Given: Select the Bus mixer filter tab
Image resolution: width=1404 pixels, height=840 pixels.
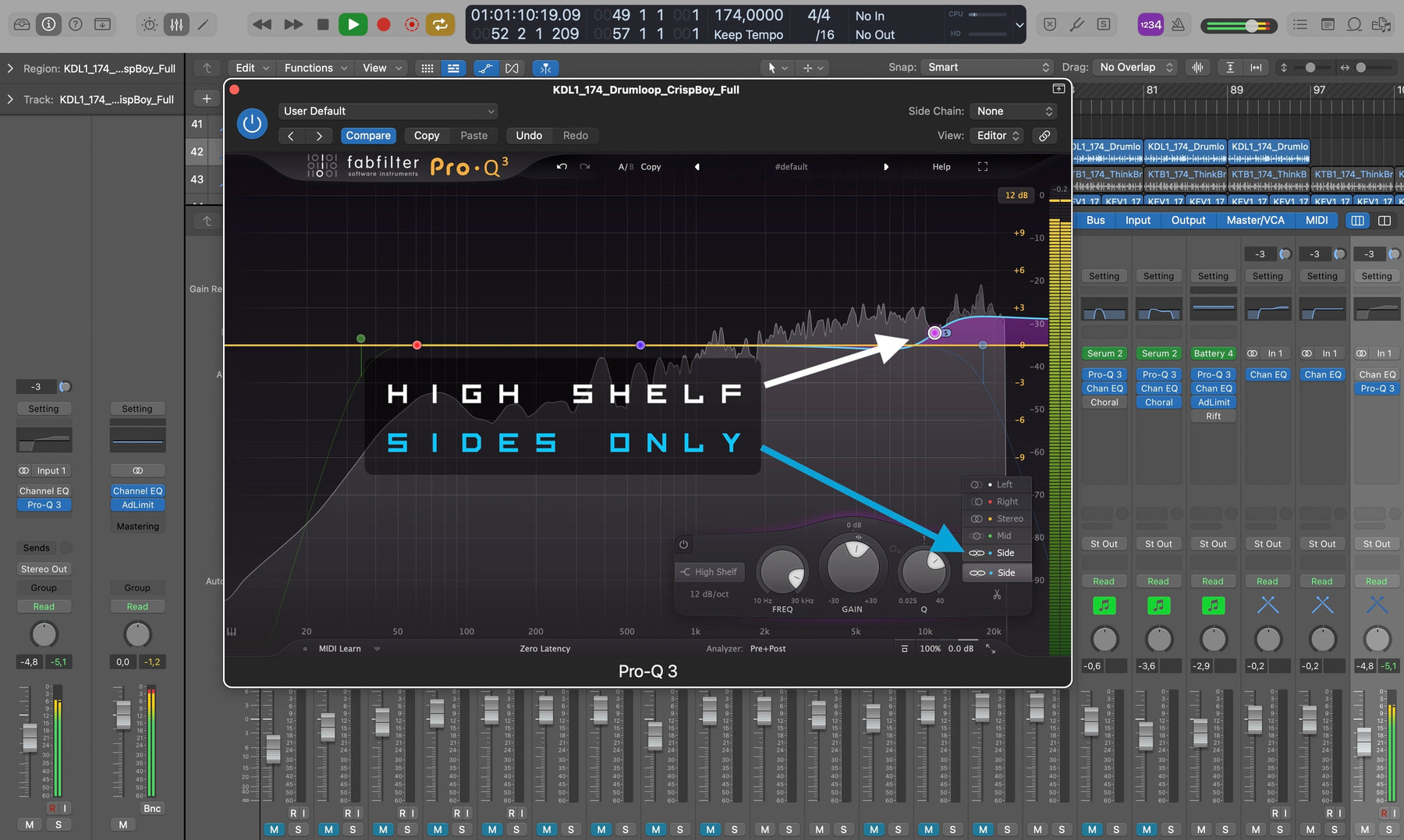Looking at the screenshot, I should click(x=1095, y=221).
